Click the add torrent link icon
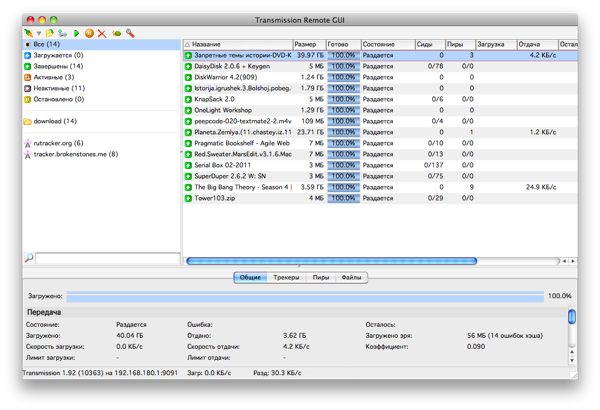This screenshot has width=600, height=410. (x=62, y=33)
